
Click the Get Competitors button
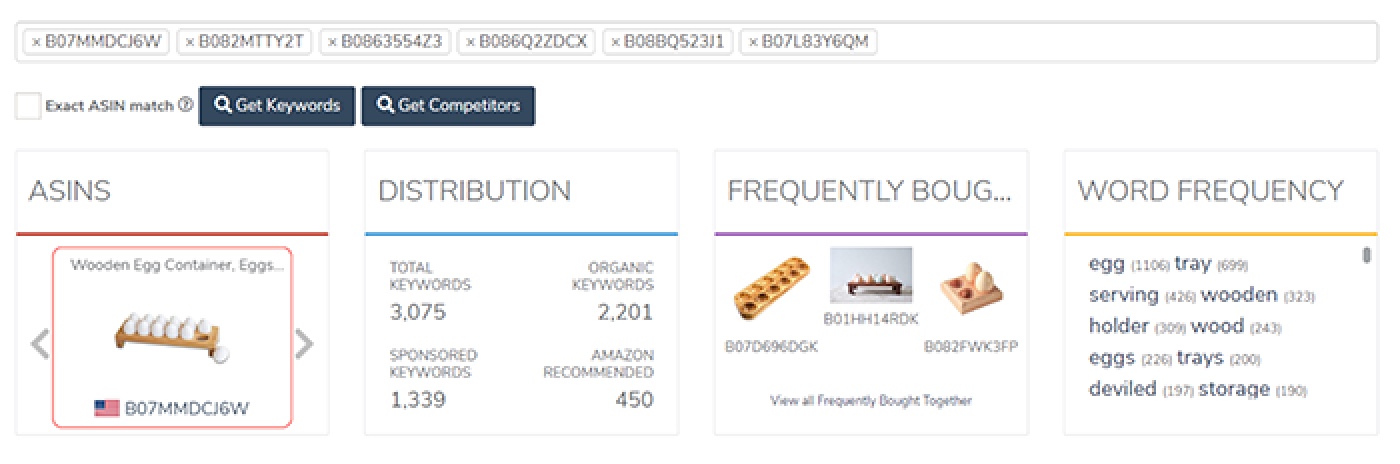point(448,106)
